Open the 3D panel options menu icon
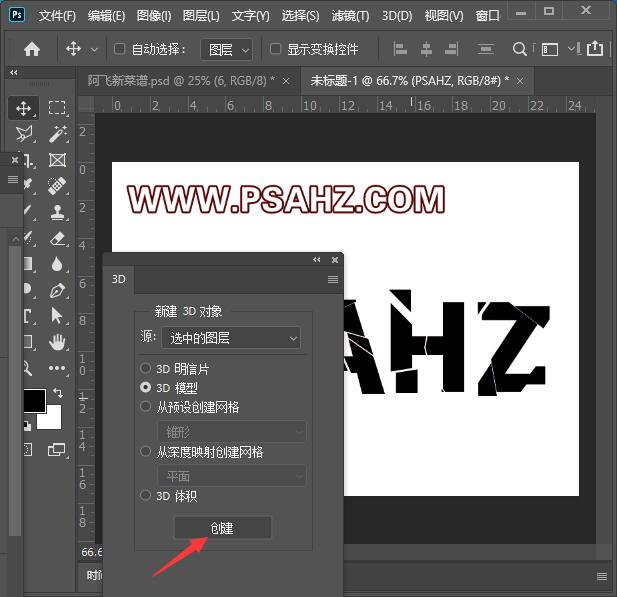 333,279
